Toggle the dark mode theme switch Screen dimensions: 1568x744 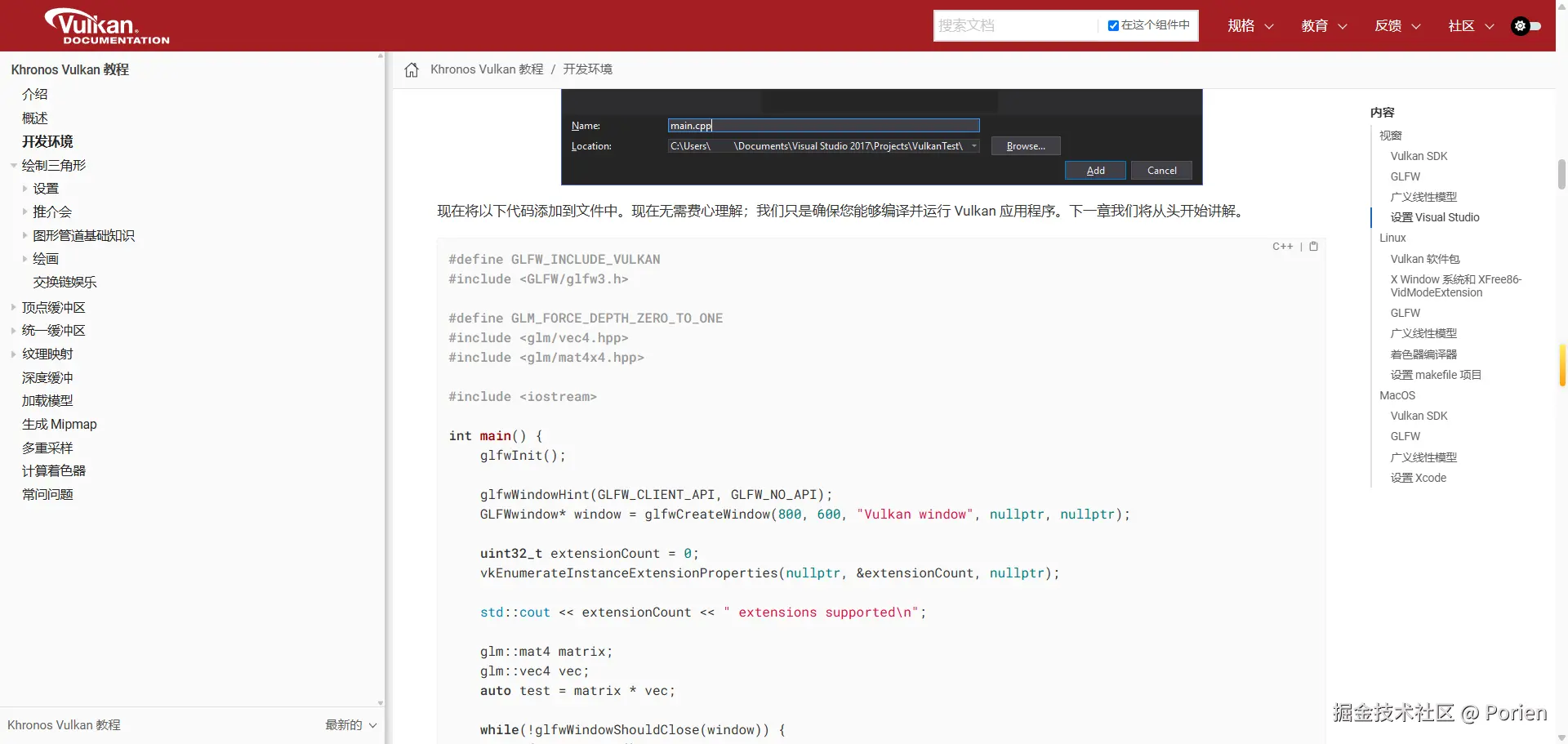[x=1526, y=26]
